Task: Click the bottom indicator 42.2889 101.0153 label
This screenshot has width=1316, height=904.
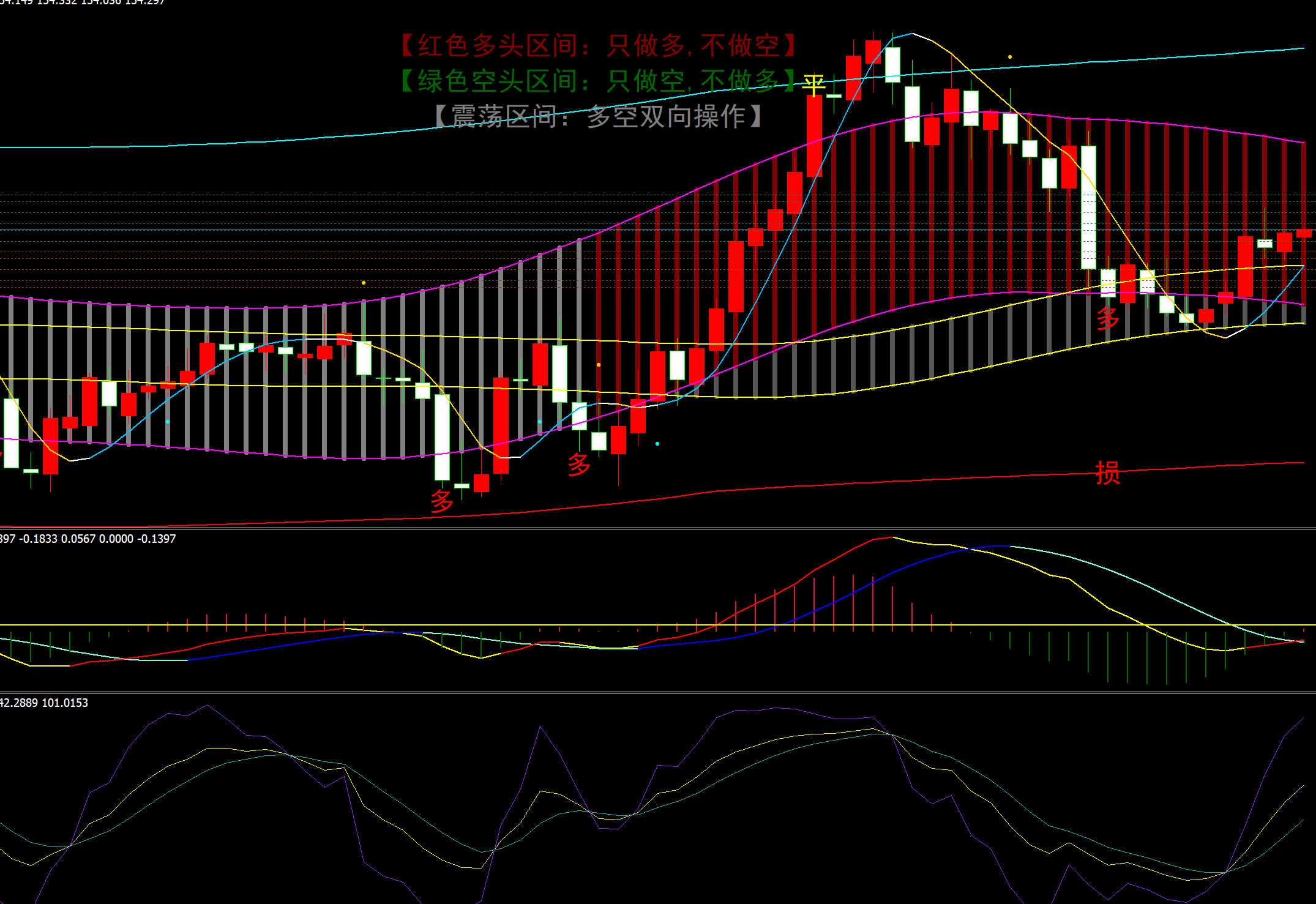Action: pyautogui.click(x=44, y=703)
